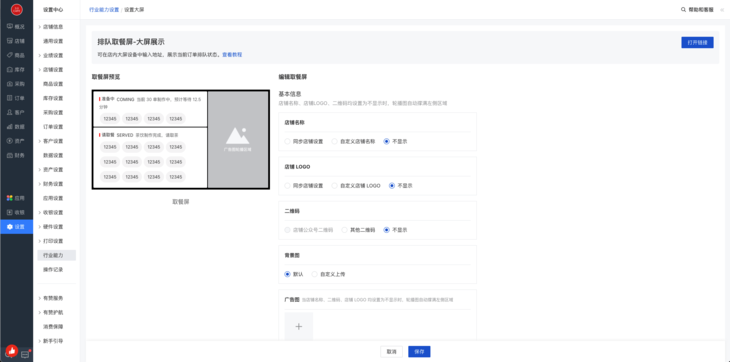Click the 取消 cancel button
This screenshot has height=362, width=730.
click(x=392, y=352)
